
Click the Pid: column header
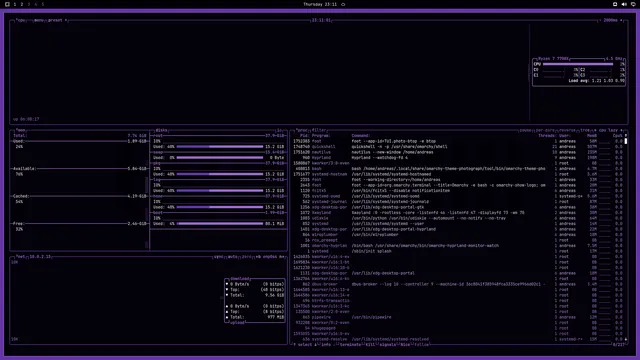tap(304, 136)
